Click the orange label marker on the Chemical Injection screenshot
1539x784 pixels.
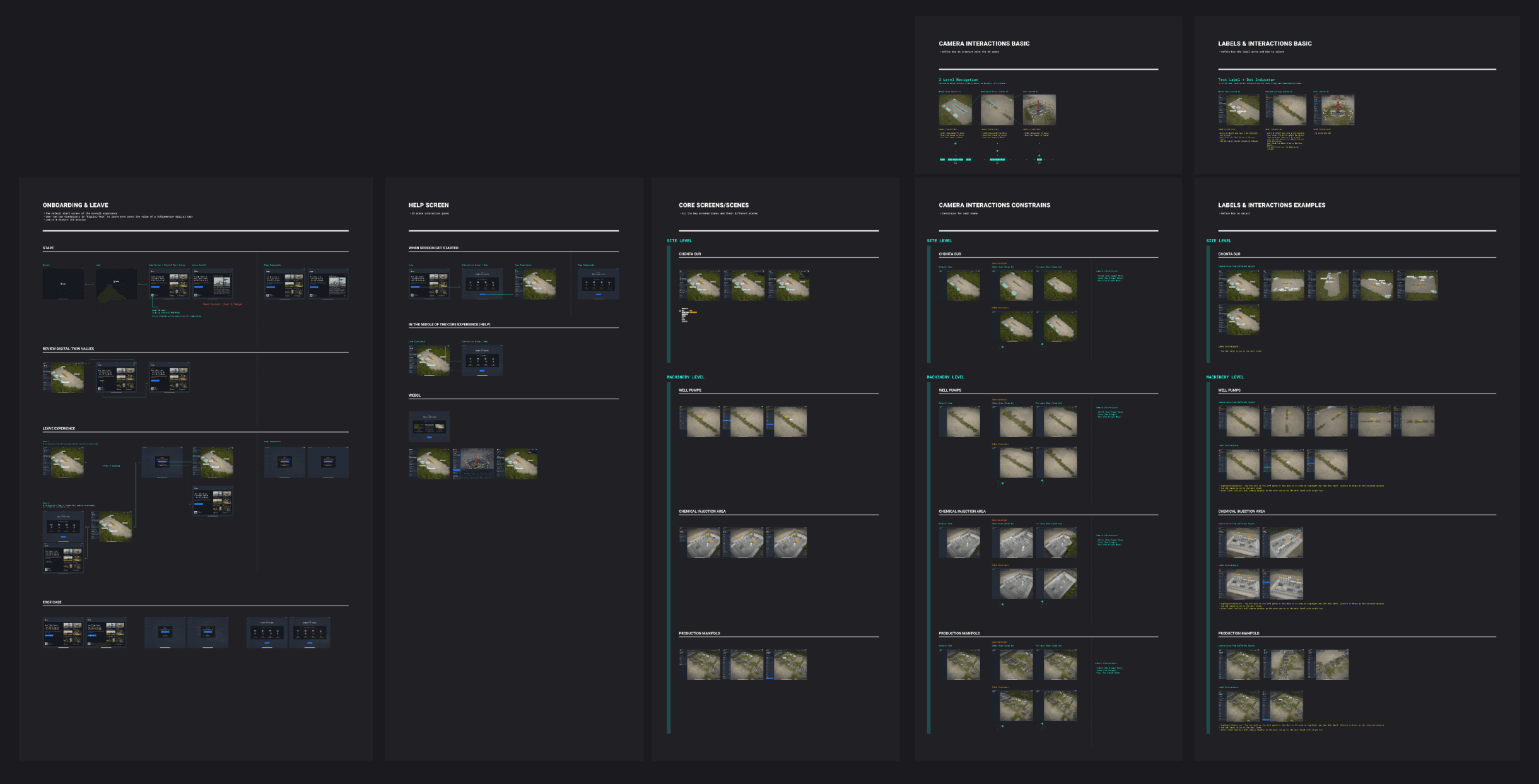click(707, 535)
